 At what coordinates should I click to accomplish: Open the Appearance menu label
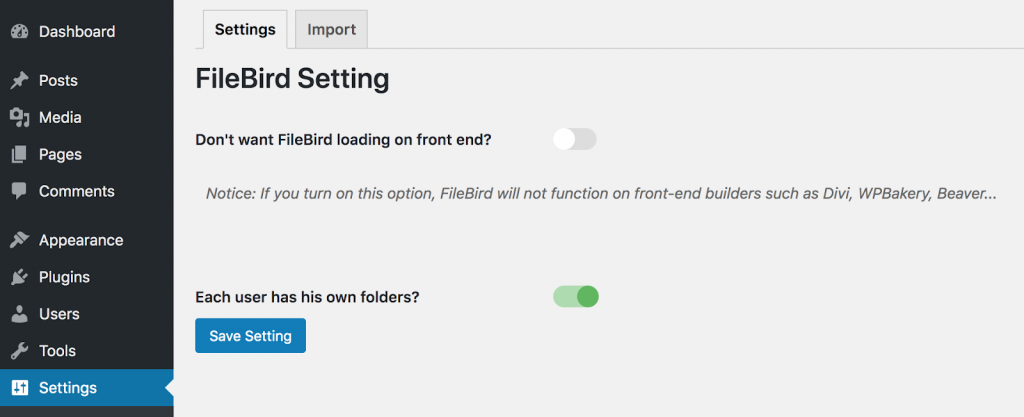[x=81, y=240]
